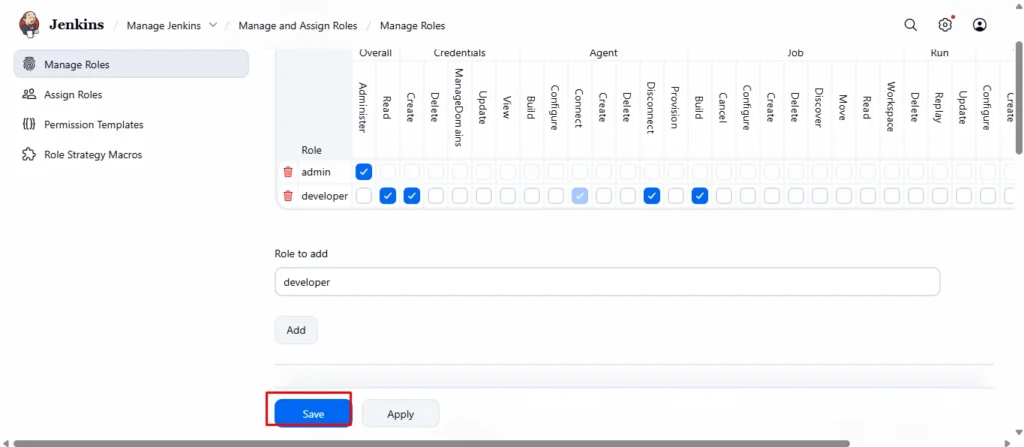Image resolution: width=1024 pixels, height=447 pixels.
Task: Uncheck Disconnect for the developer role
Action: 652,196
